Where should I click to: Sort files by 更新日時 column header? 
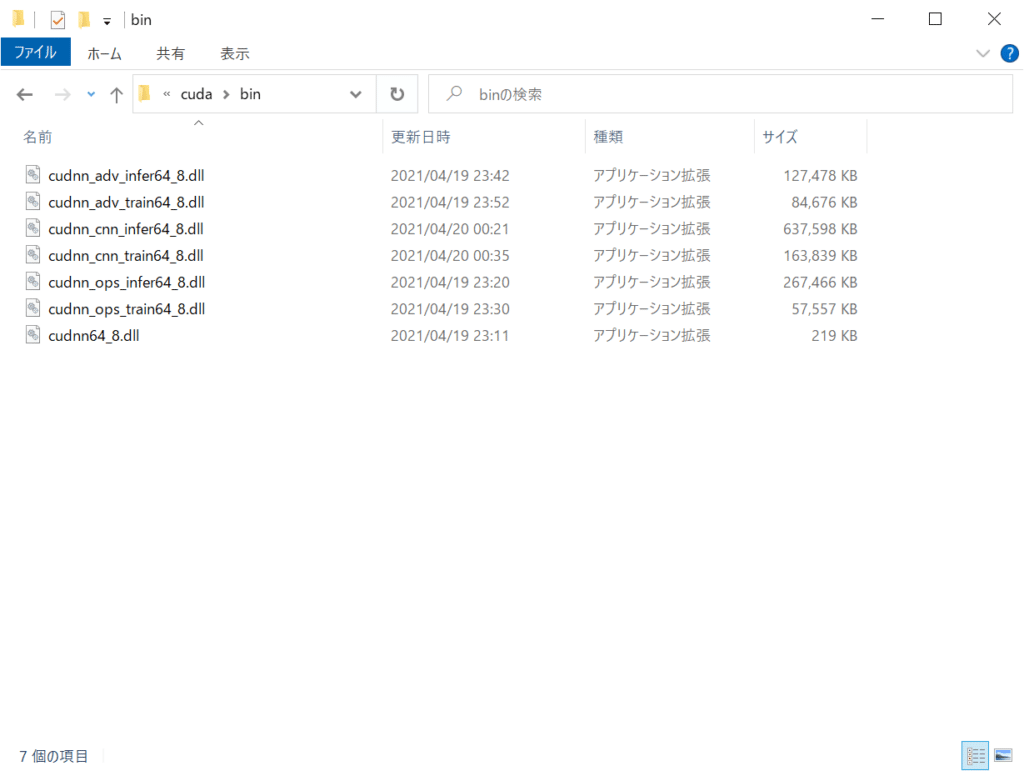point(420,137)
